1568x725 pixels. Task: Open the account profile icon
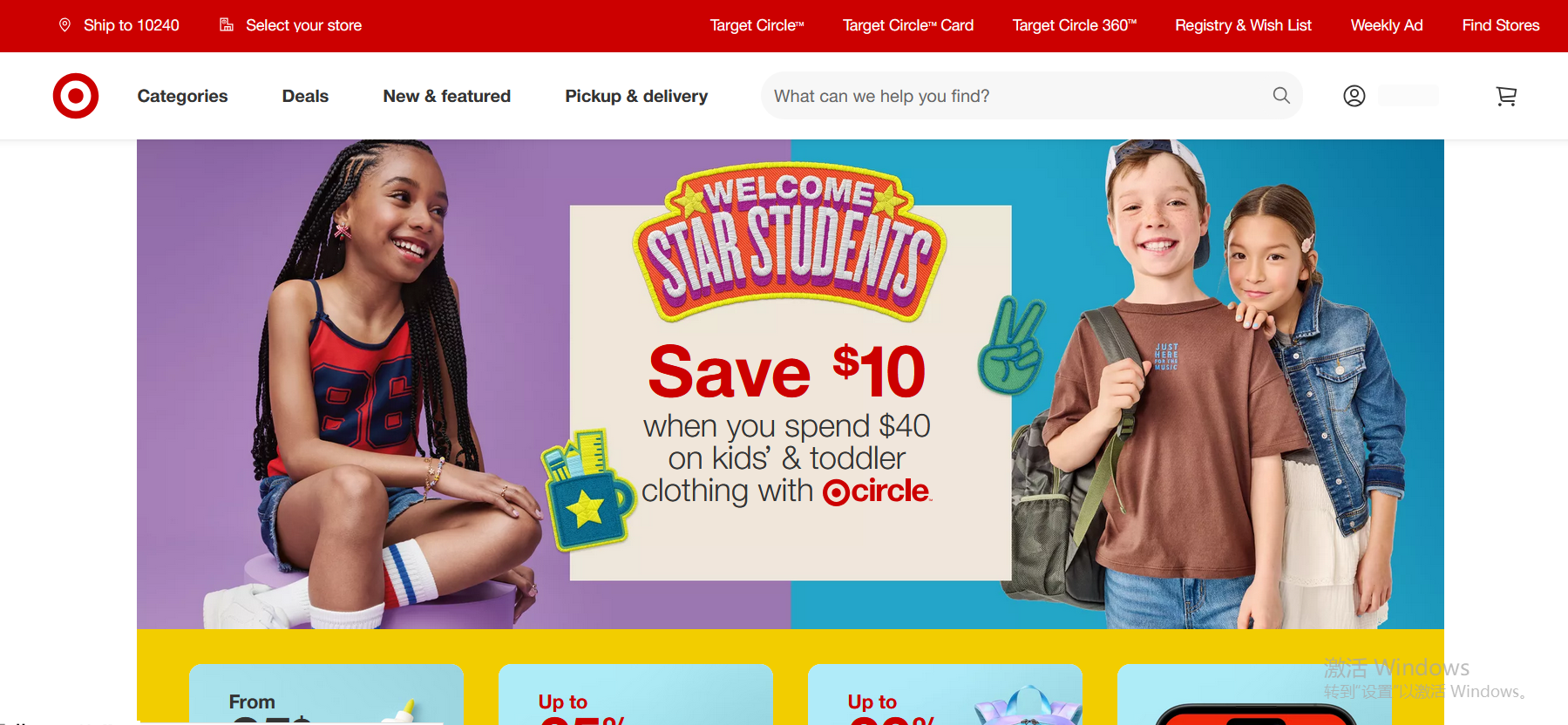(1354, 96)
